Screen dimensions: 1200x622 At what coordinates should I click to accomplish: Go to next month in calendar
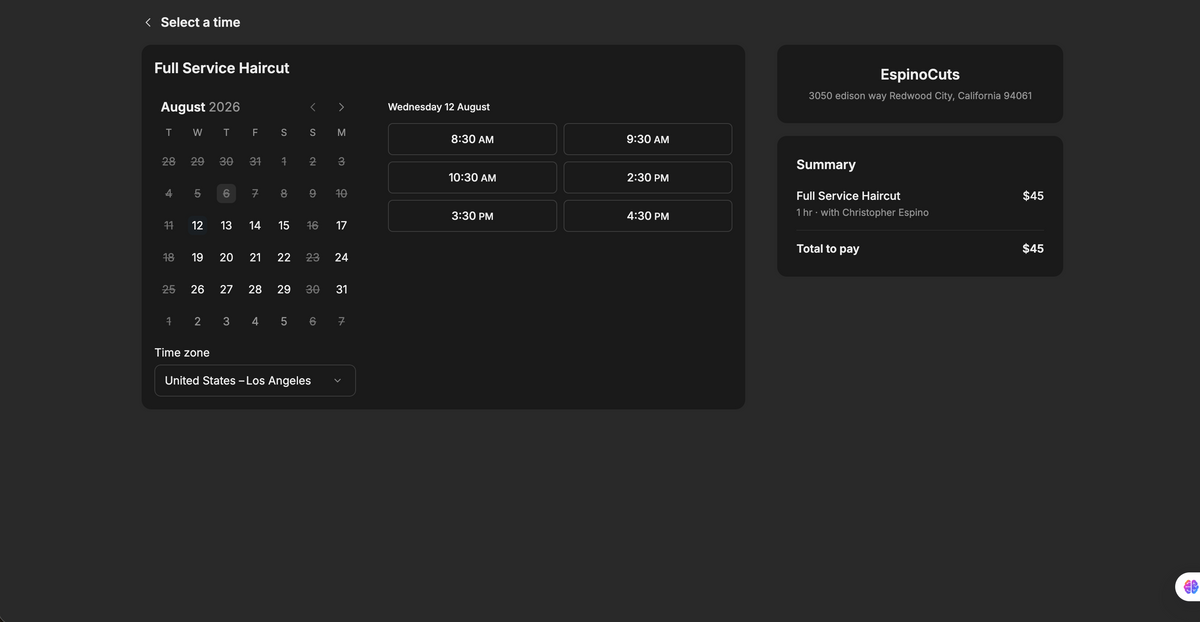341,107
